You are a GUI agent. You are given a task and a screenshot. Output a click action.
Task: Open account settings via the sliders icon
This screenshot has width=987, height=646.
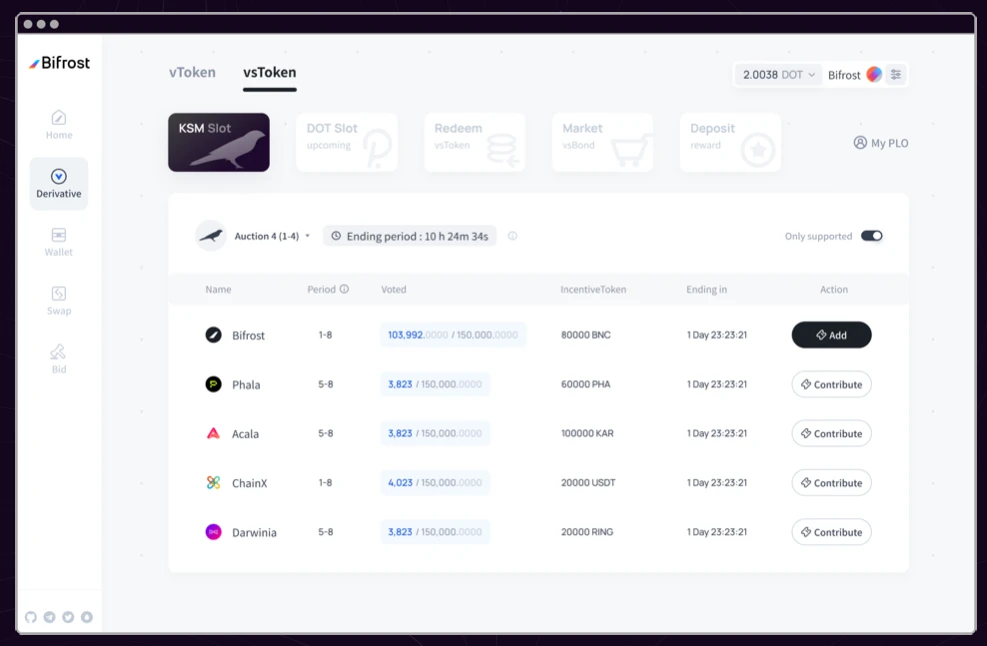pyautogui.click(x=896, y=75)
